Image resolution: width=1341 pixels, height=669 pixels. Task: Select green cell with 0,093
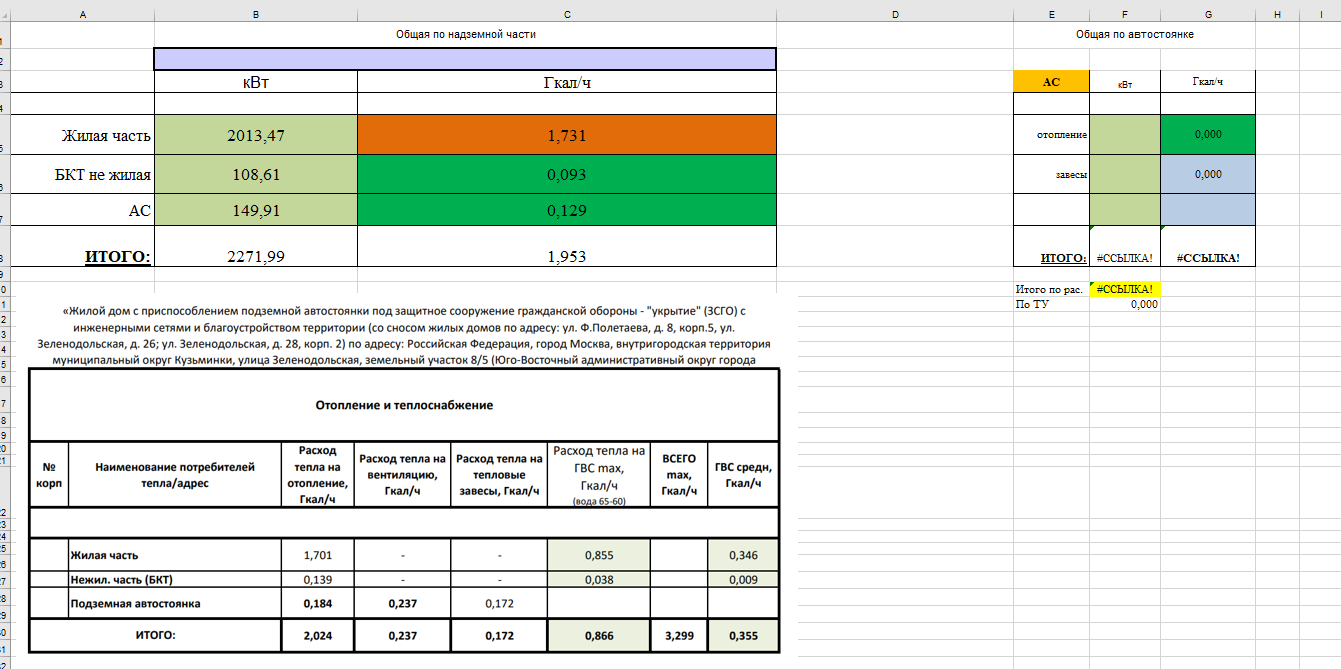[x=567, y=175]
